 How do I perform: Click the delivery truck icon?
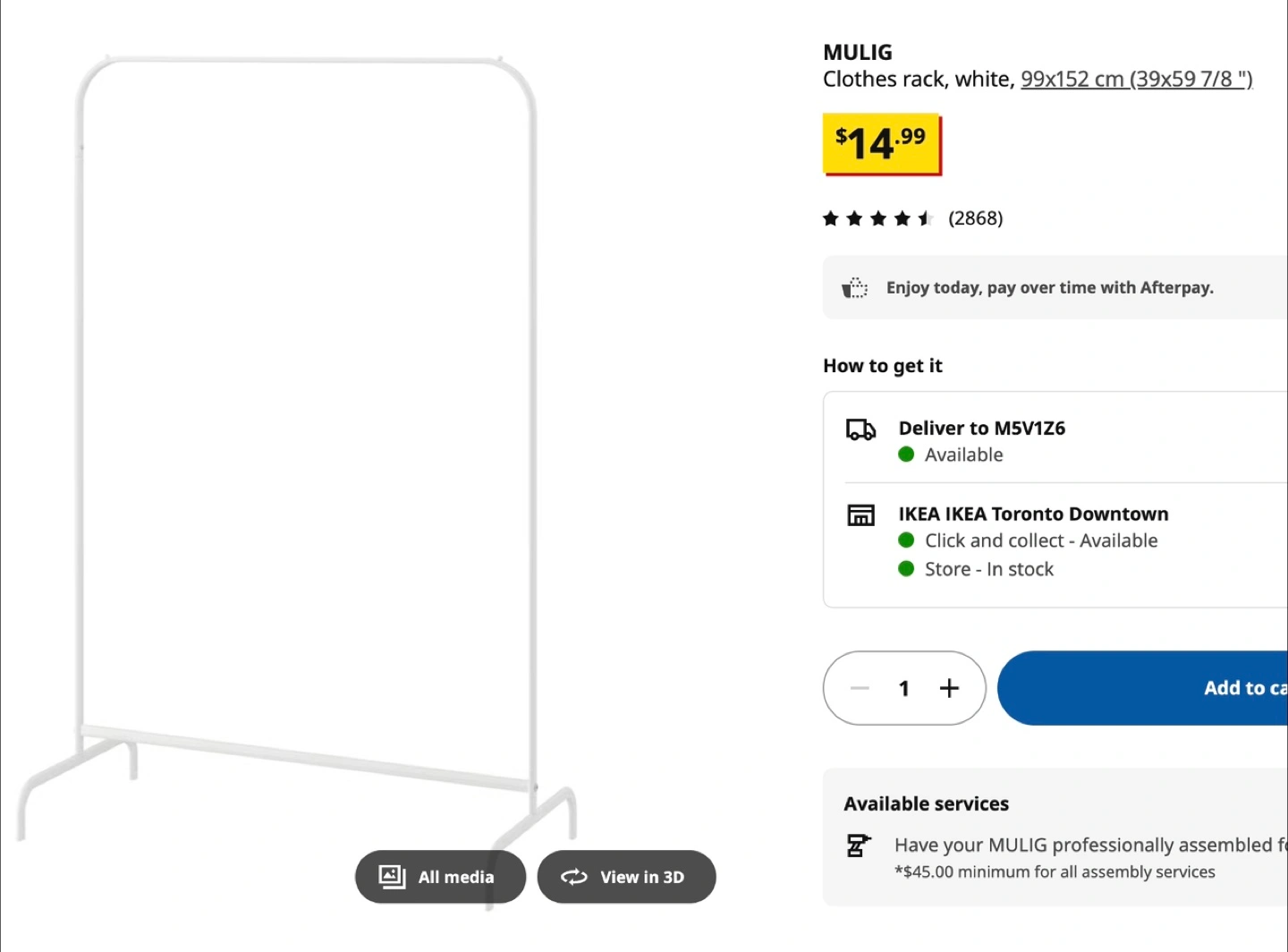click(860, 430)
